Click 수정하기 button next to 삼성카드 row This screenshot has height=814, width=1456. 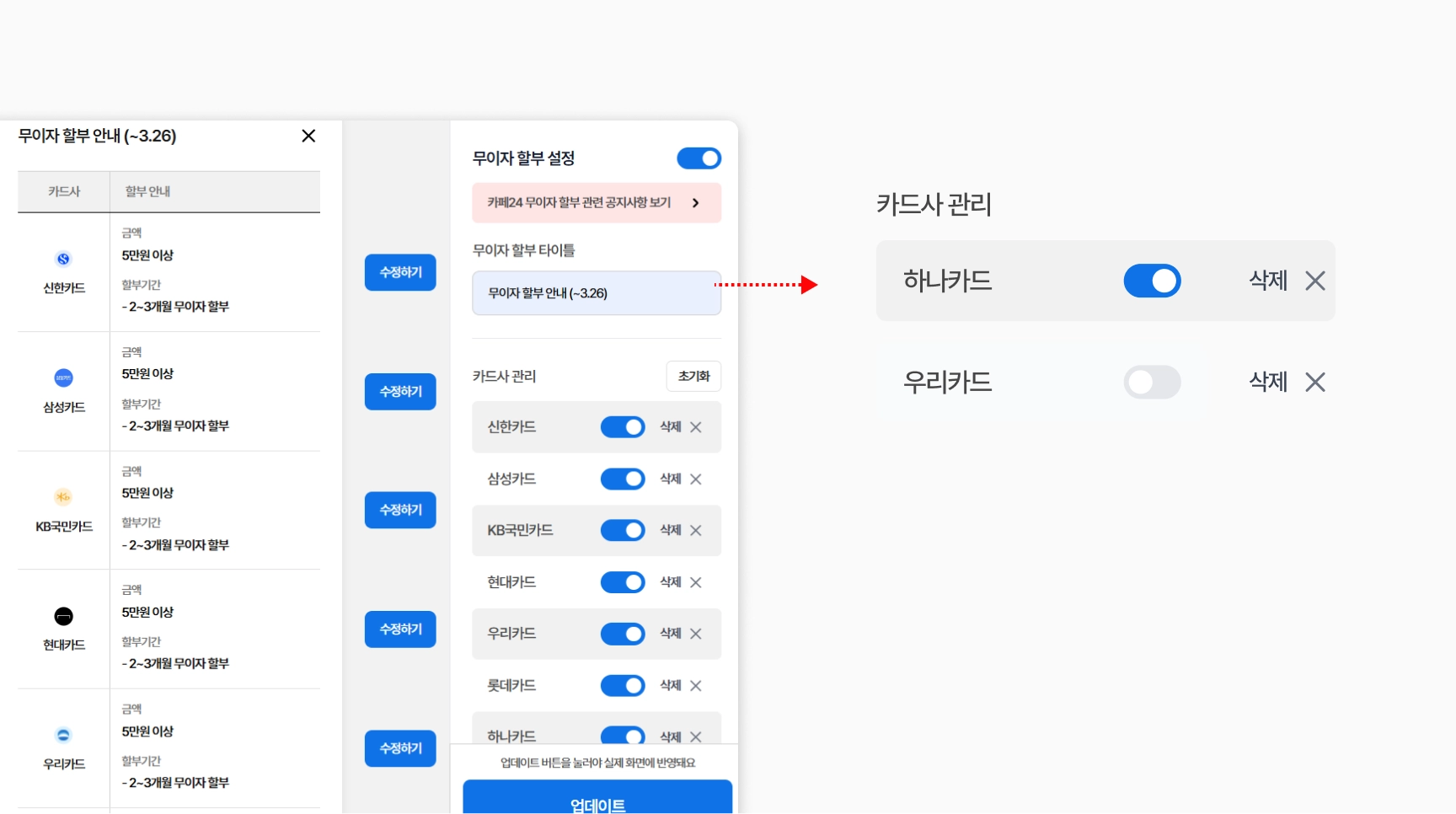click(x=400, y=392)
